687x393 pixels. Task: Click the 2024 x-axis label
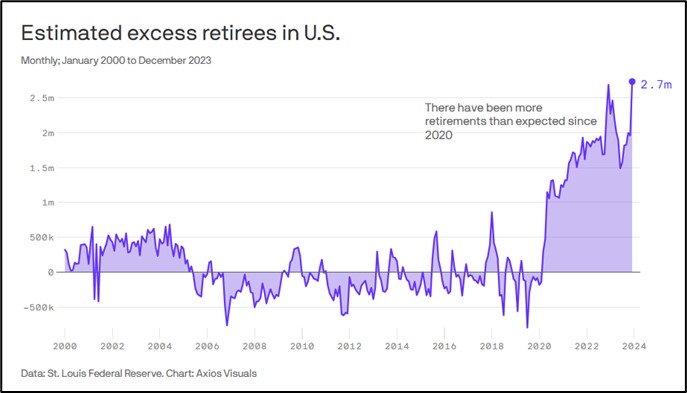[x=634, y=346]
